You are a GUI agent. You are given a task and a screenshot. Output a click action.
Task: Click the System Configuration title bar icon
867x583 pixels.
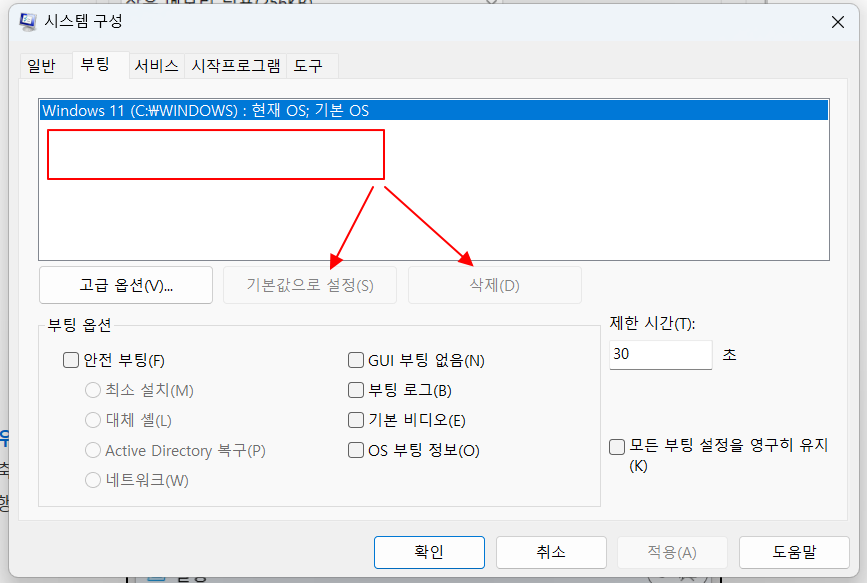pyautogui.click(x=27, y=22)
